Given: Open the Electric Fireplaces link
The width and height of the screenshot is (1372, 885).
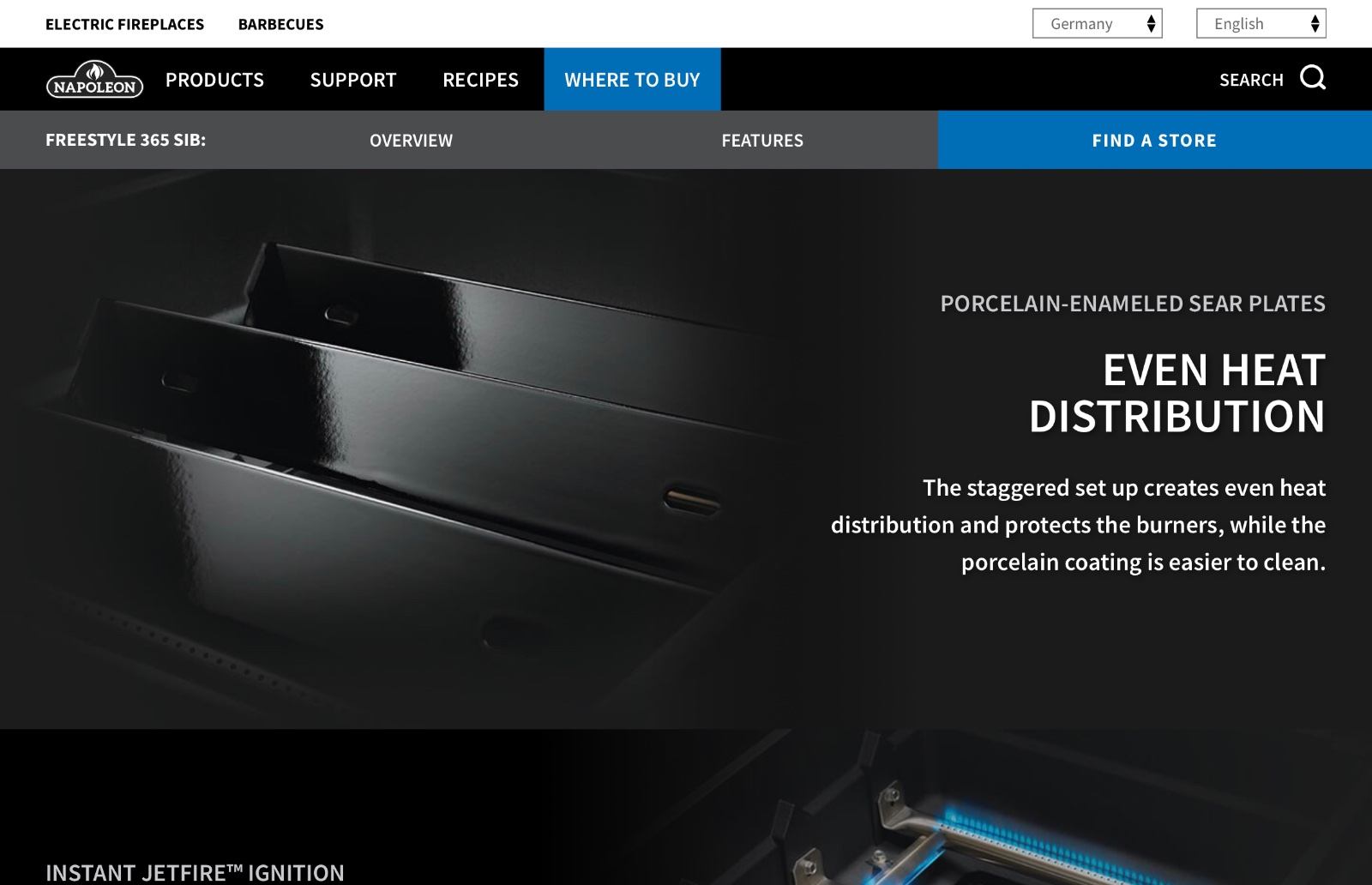Looking at the screenshot, I should [x=124, y=24].
